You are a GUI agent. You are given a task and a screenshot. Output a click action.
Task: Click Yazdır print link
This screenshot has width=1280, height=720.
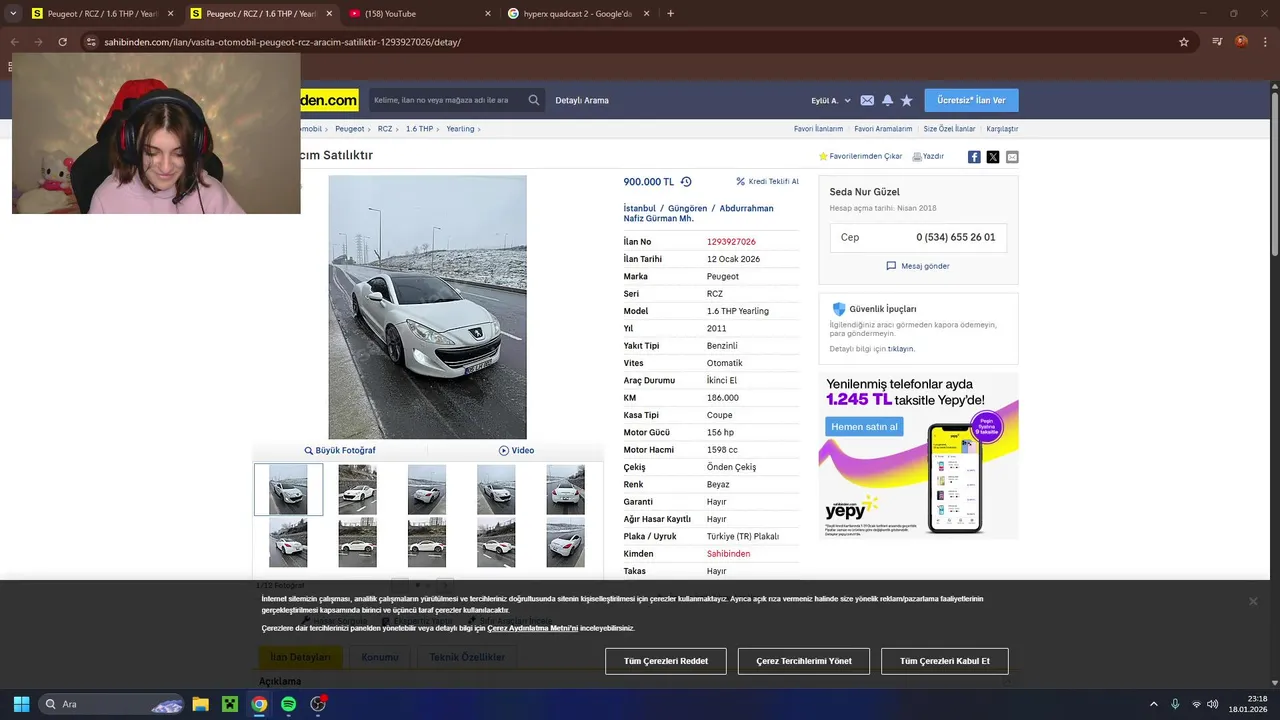pyautogui.click(x=928, y=157)
